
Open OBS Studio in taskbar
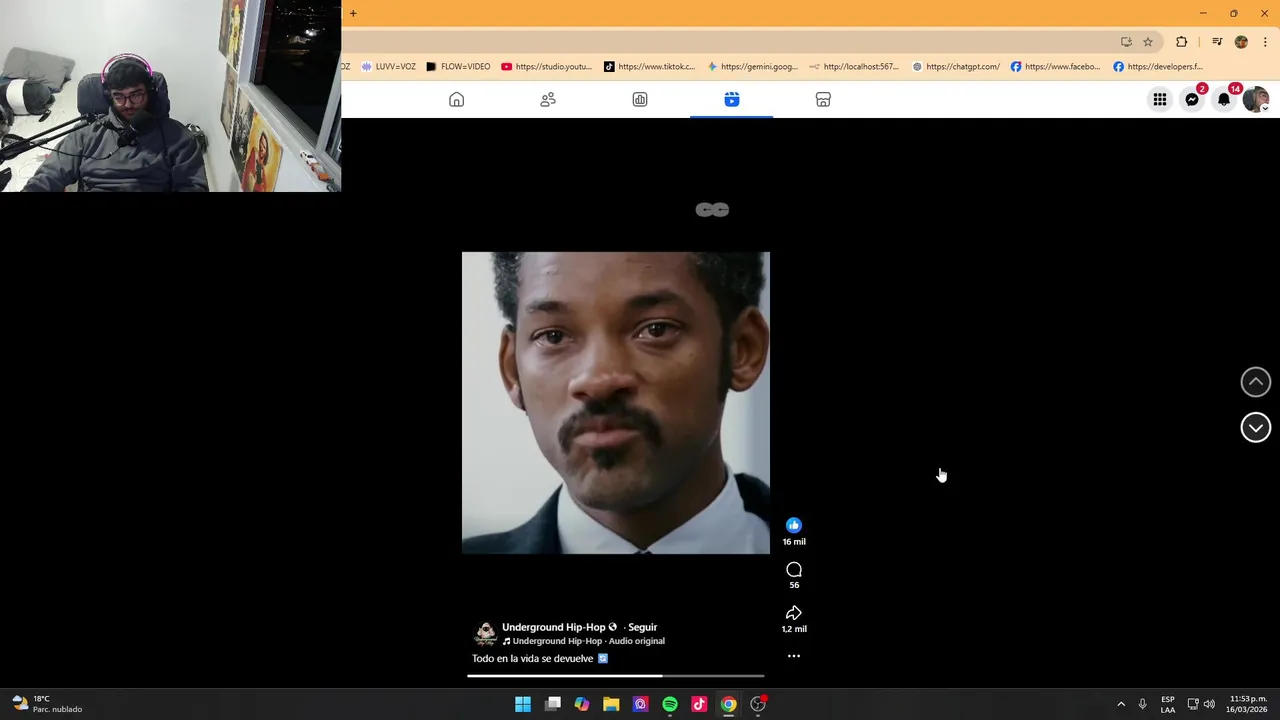click(758, 704)
